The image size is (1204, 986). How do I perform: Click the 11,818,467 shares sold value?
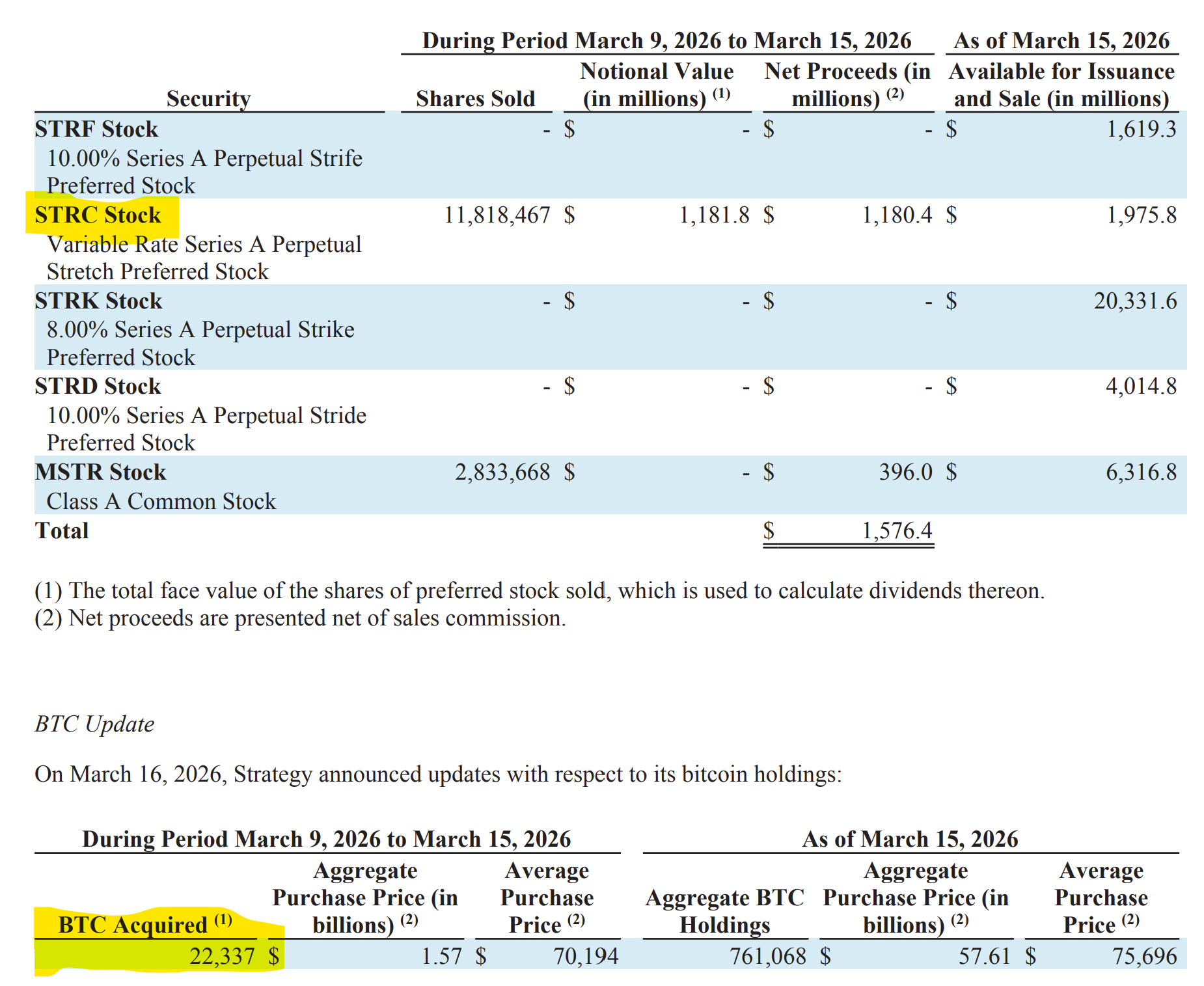click(497, 215)
